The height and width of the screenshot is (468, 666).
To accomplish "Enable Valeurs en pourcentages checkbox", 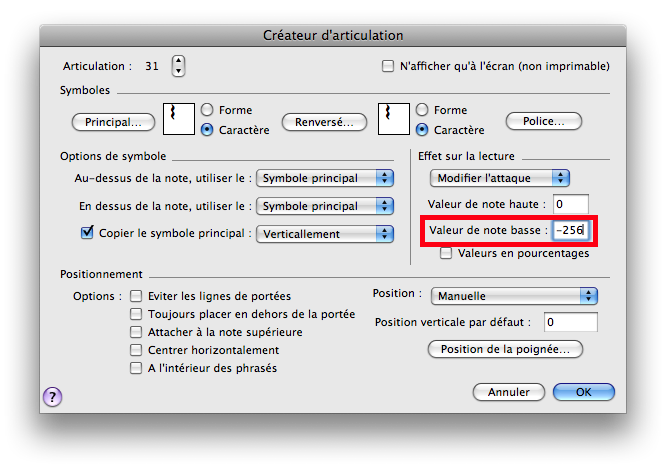I will [x=446, y=253].
